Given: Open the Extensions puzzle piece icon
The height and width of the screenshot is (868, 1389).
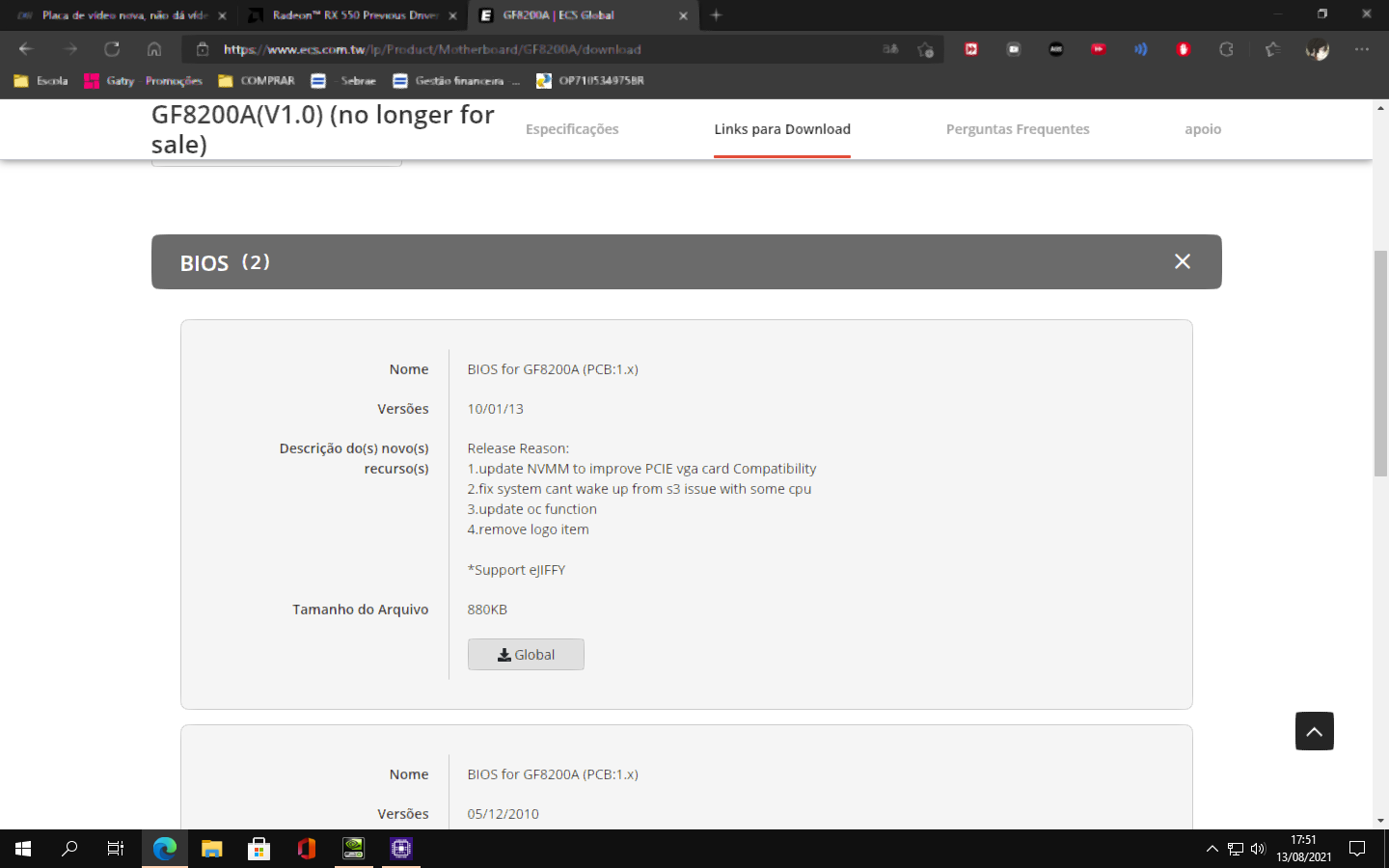Looking at the screenshot, I should coord(1226,49).
